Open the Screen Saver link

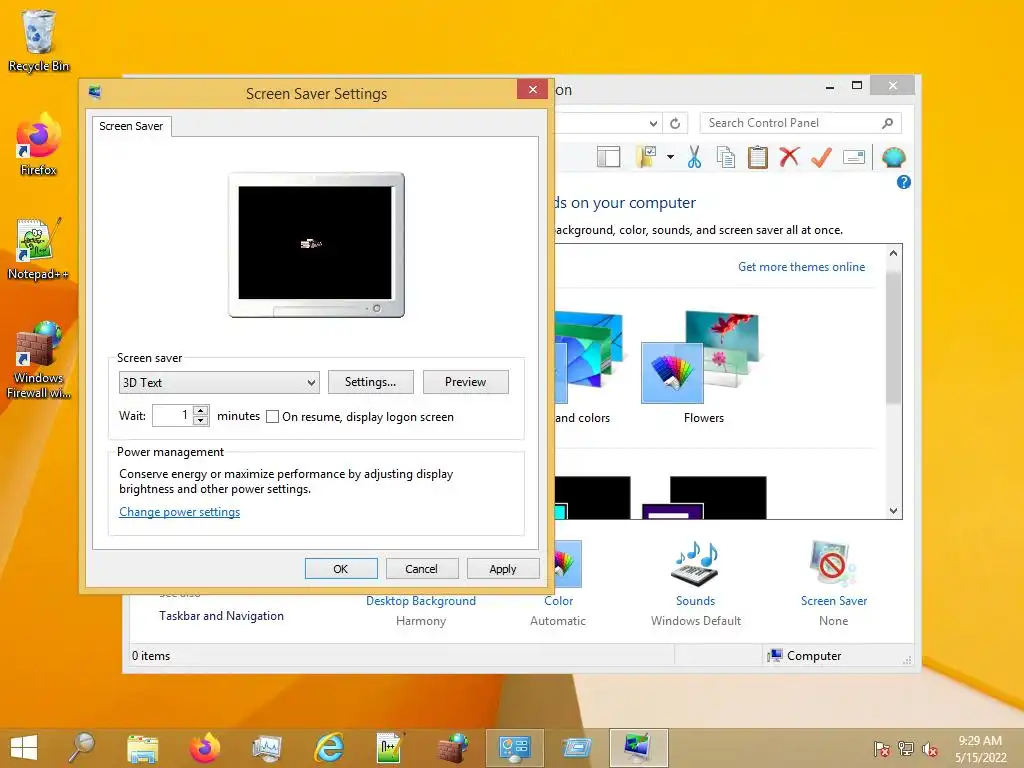[x=834, y=601]
